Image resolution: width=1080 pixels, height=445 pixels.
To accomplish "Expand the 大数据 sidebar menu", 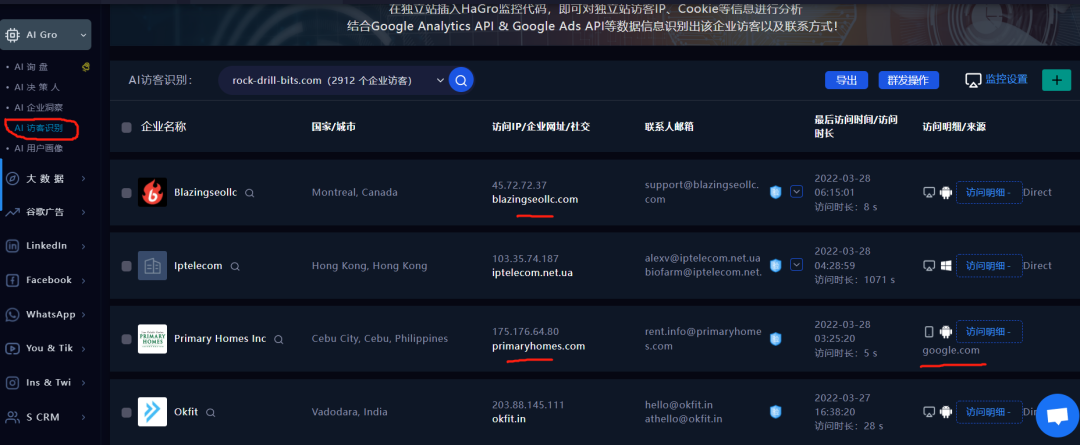I will point(83,179).
